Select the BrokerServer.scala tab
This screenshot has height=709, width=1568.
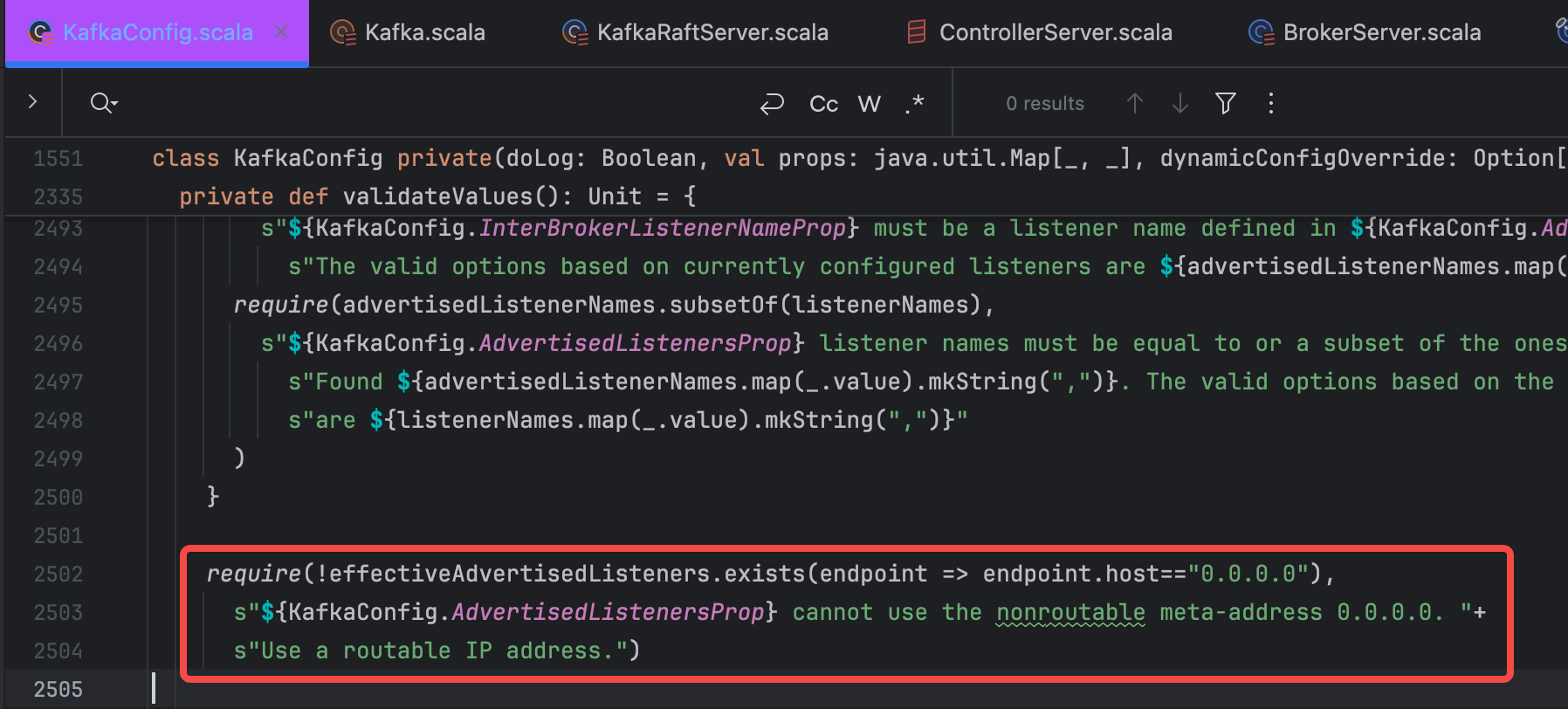1381,32
